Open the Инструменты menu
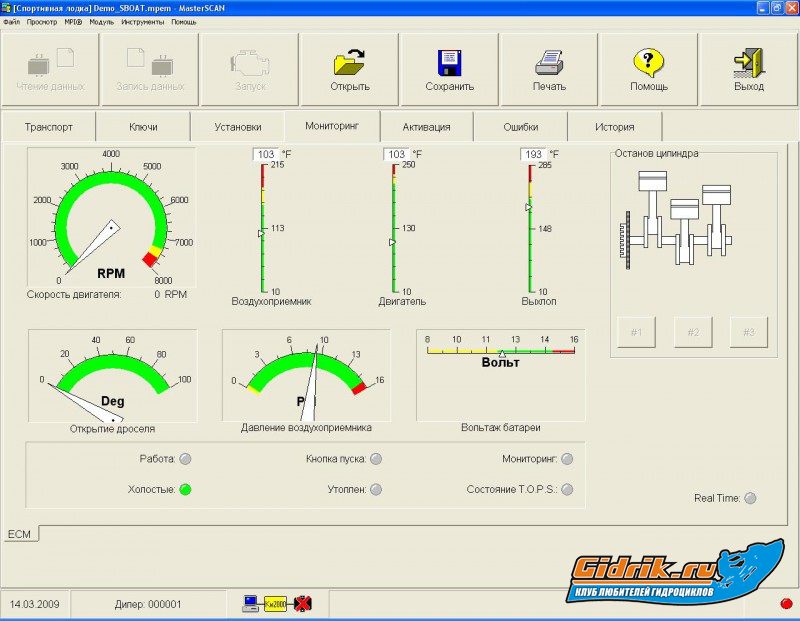This screenshot has height=621, width=800. click(143, 21)
